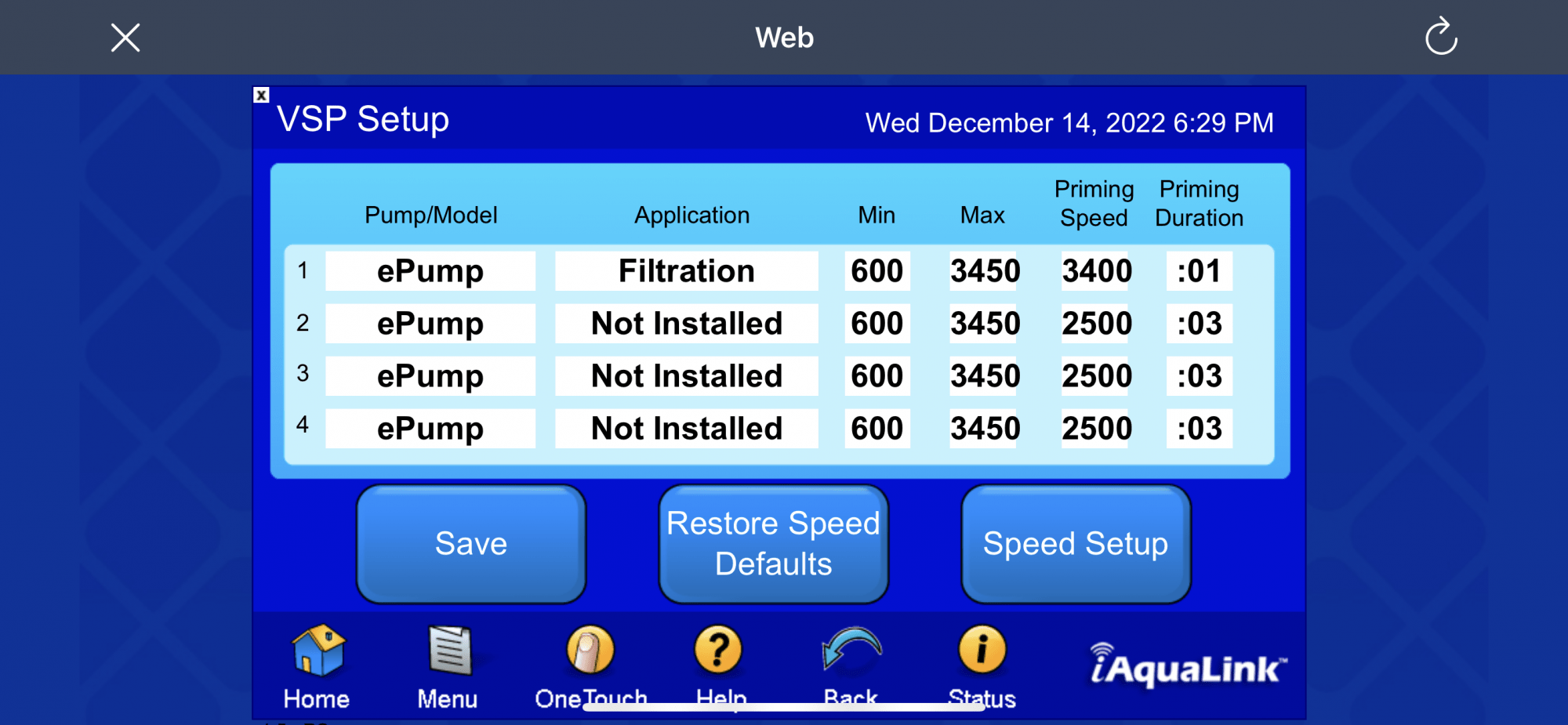Click the Application column header

692,216
